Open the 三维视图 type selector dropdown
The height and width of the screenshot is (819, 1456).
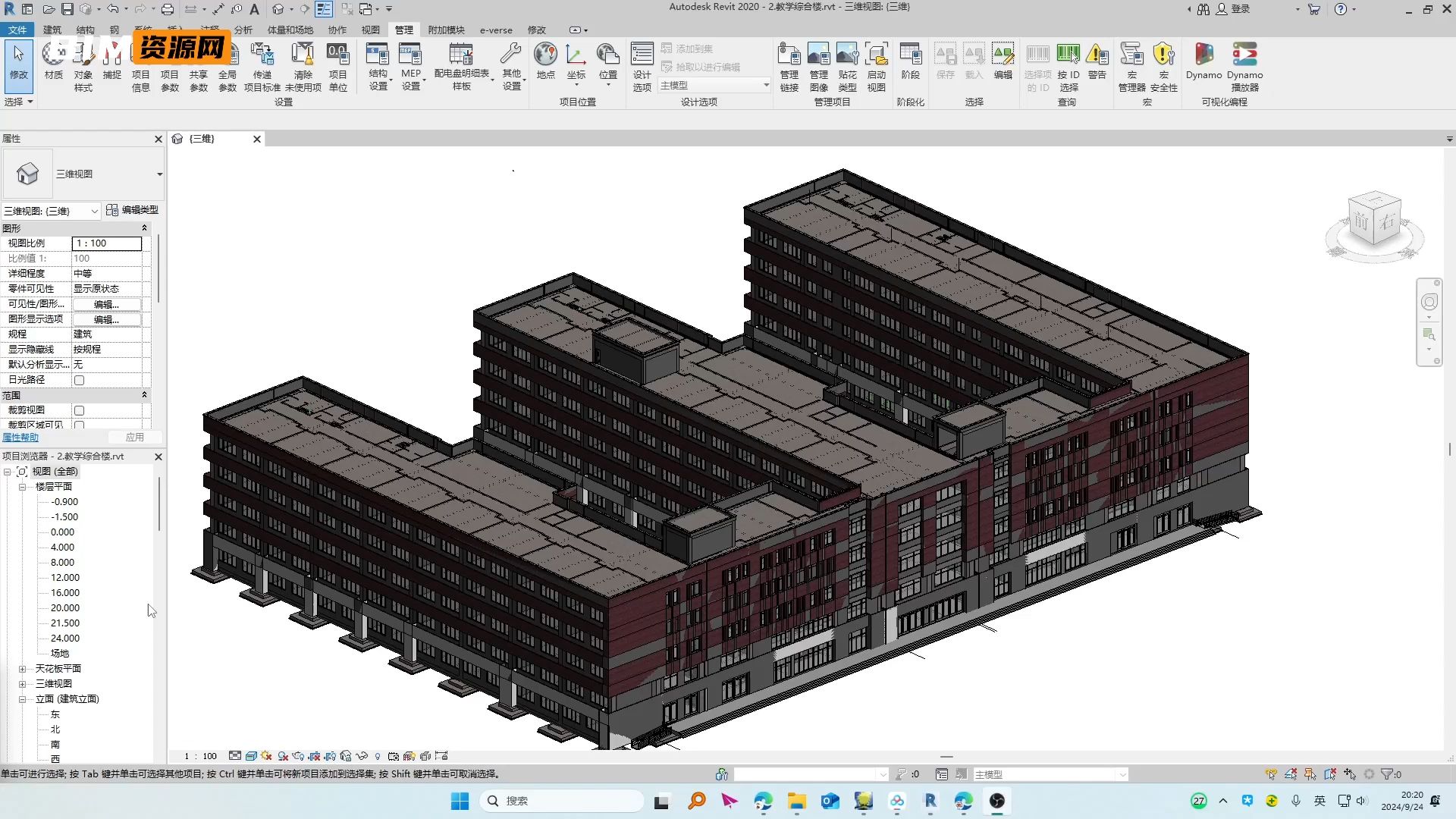[159, 174]
